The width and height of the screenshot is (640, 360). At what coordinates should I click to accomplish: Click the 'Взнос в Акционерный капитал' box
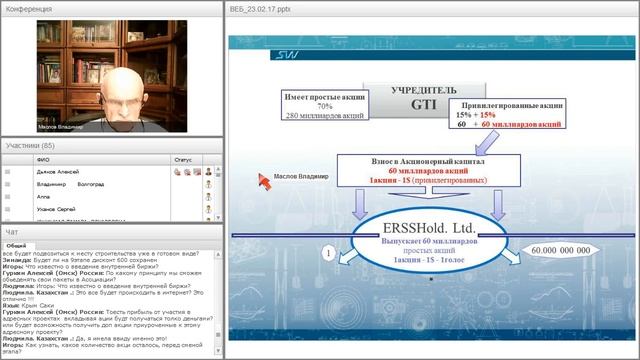pyautogui.click(x=429, y=171)
